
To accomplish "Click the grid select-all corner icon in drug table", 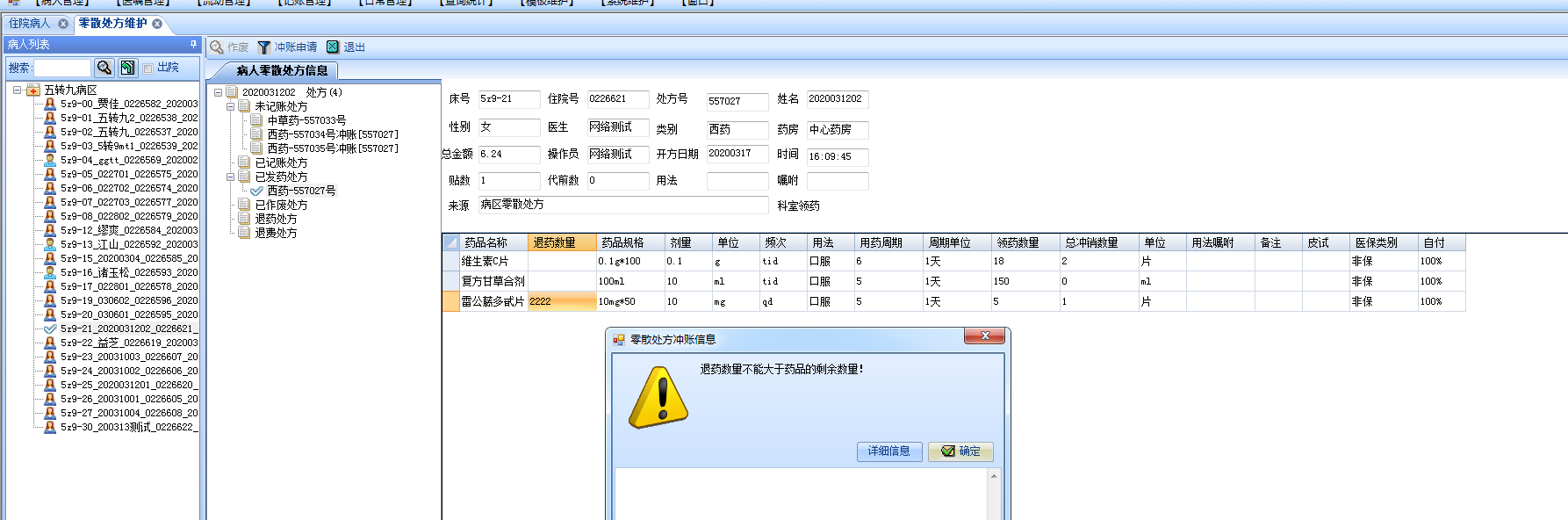I will click(x=451, y=242).
